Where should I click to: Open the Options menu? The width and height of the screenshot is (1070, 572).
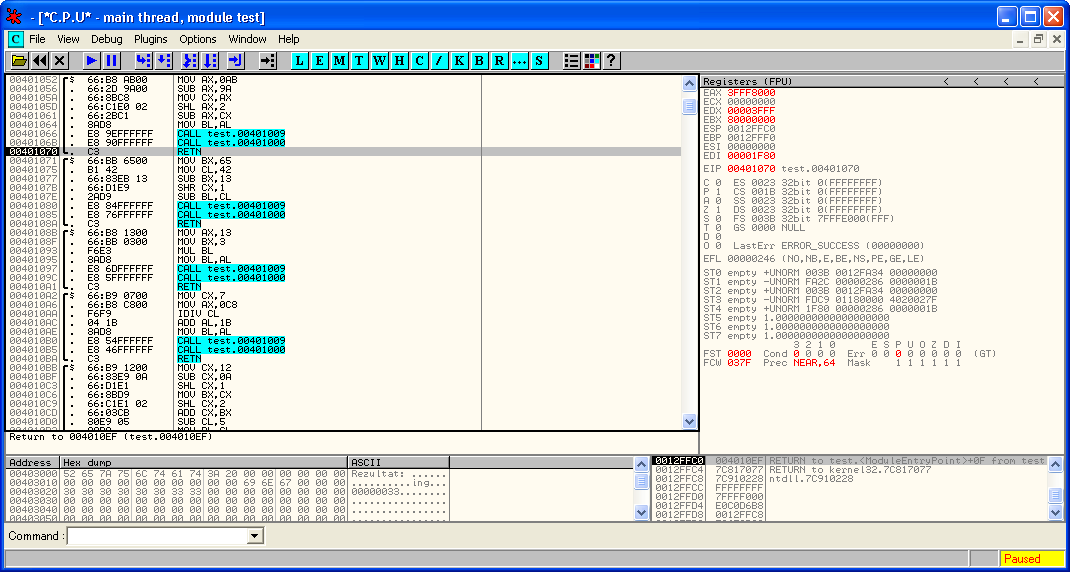[x=198, y=39]
